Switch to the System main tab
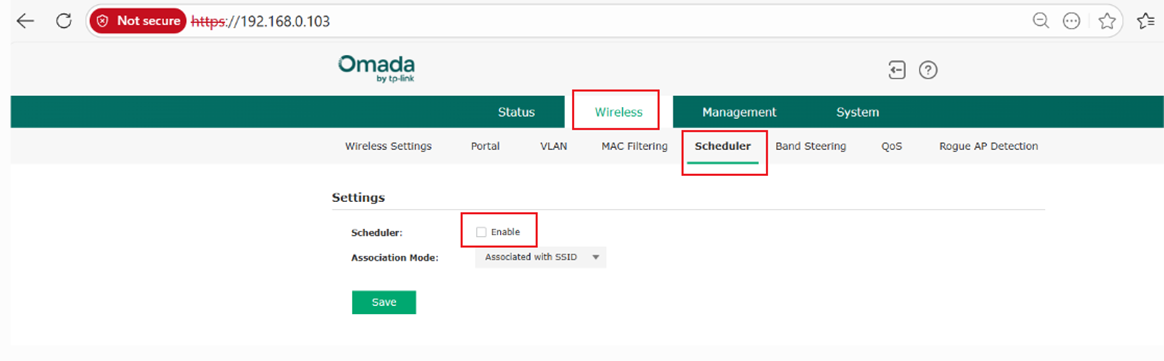The height and width of the screenshot is (361, 1164). tap(857, 112)
